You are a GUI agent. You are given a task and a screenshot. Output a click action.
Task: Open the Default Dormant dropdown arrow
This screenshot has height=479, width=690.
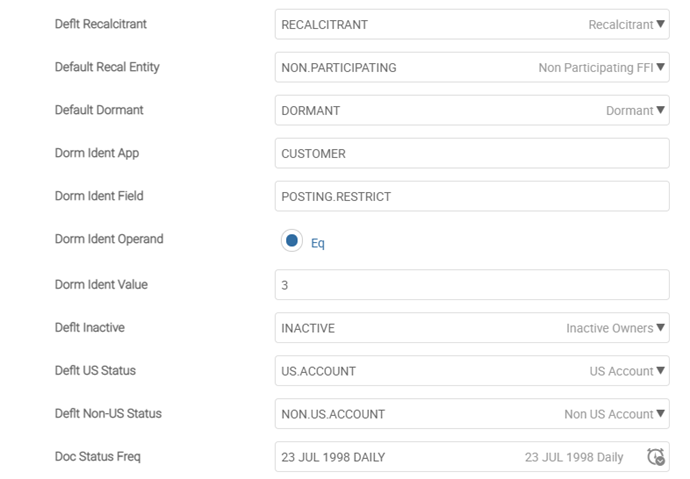660,111
